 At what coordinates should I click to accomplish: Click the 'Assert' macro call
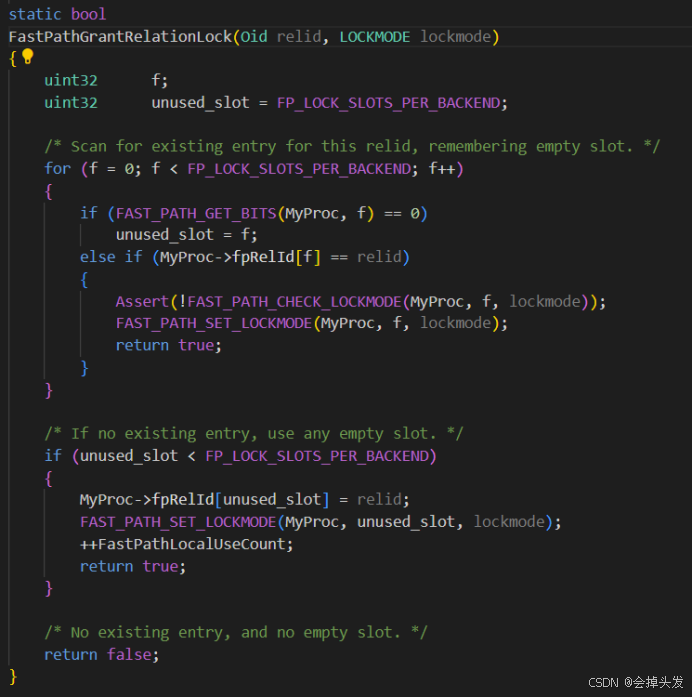point(142,301)
